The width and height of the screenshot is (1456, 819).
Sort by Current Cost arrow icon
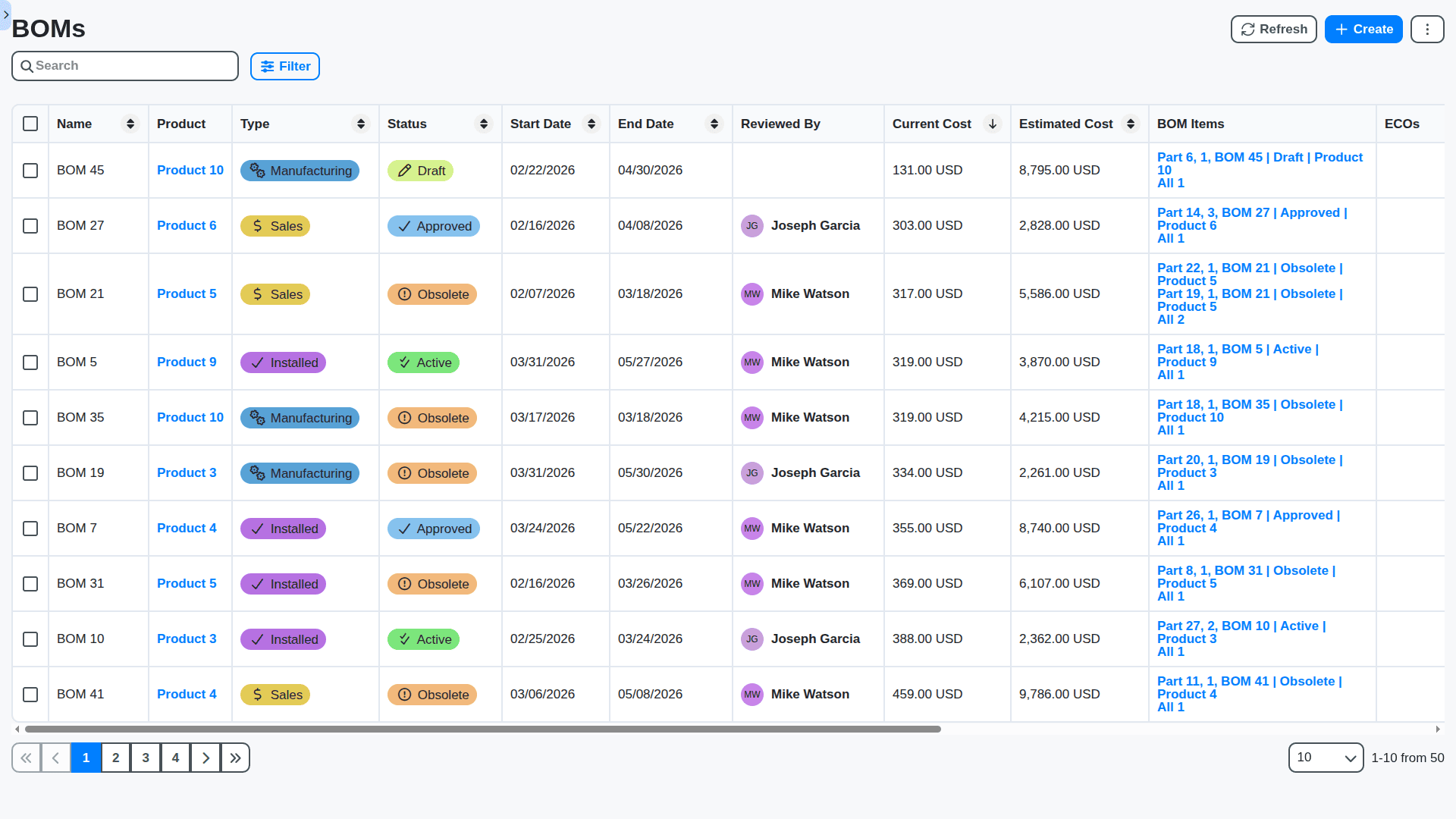coord(992,124)
